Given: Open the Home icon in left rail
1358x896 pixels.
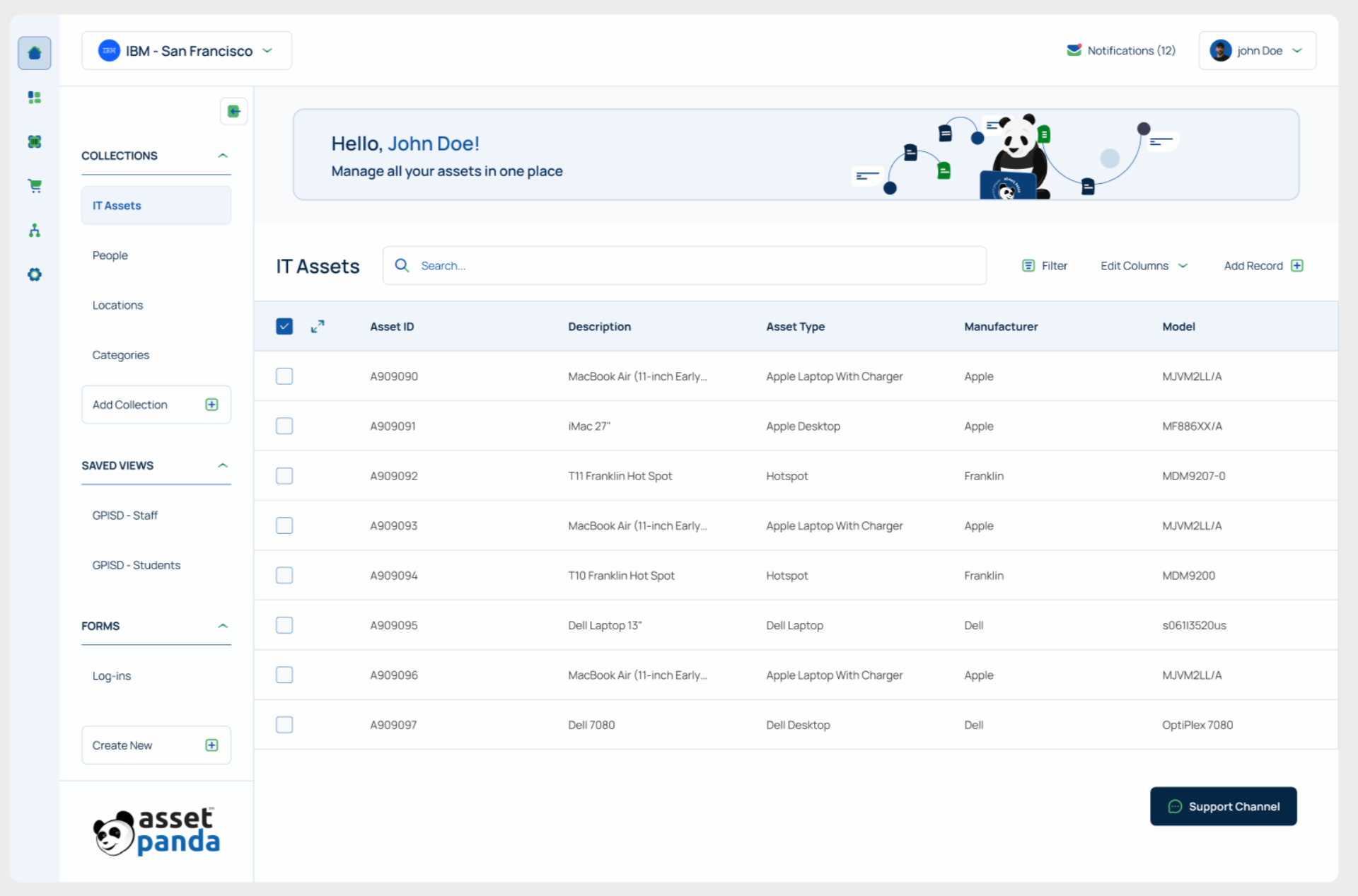Looking at the screenshot, I should pyautogui.click(x=34, y=53).
